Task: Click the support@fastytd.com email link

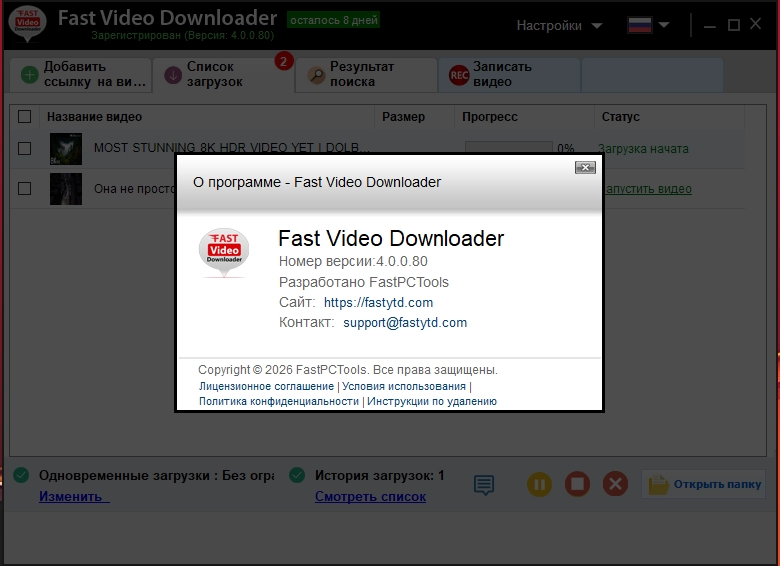Action: point(405,322)
